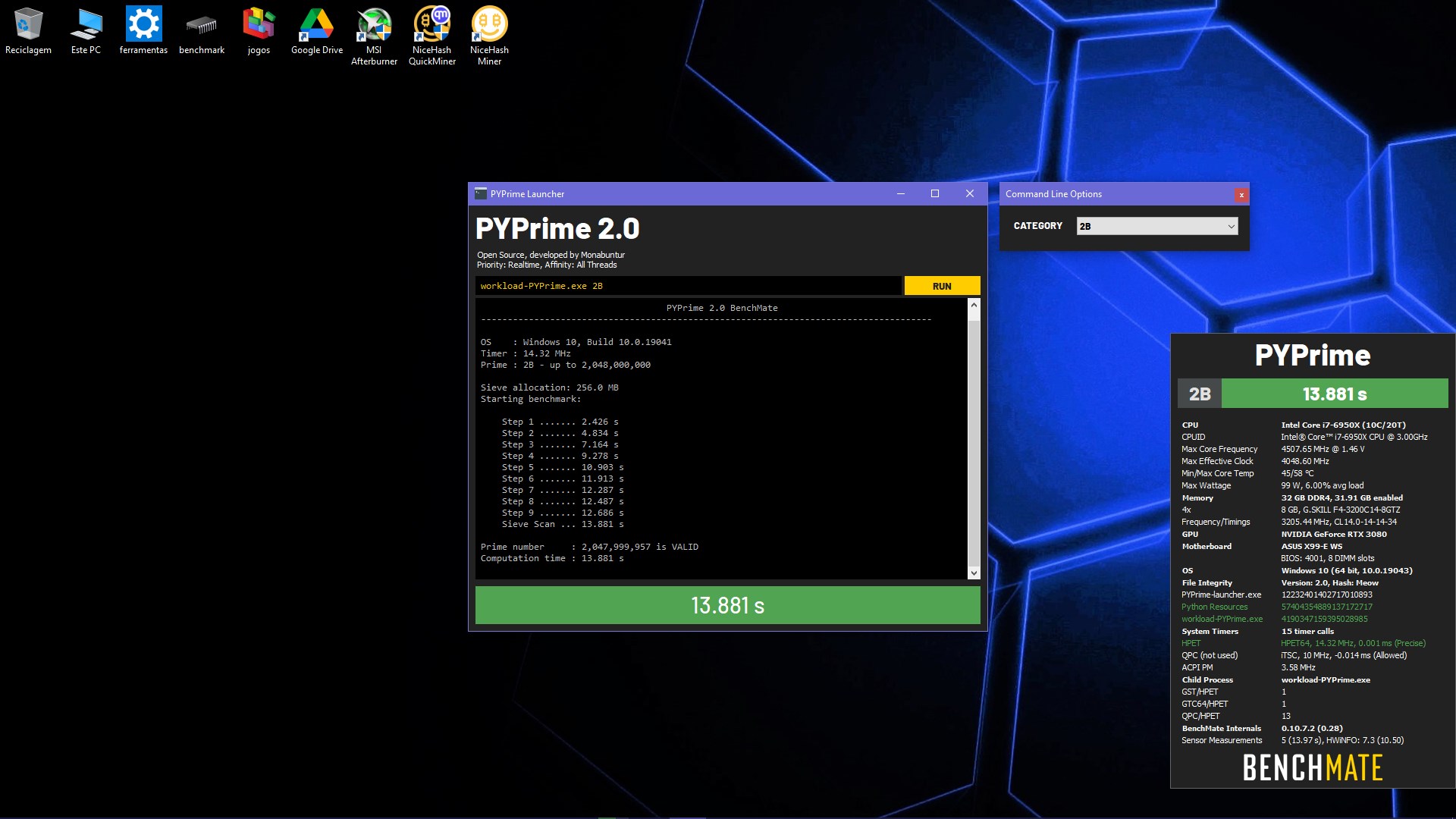Click G.SKILL F4-3200C14-8GTZ memory module text

[x=1341, y=510]
